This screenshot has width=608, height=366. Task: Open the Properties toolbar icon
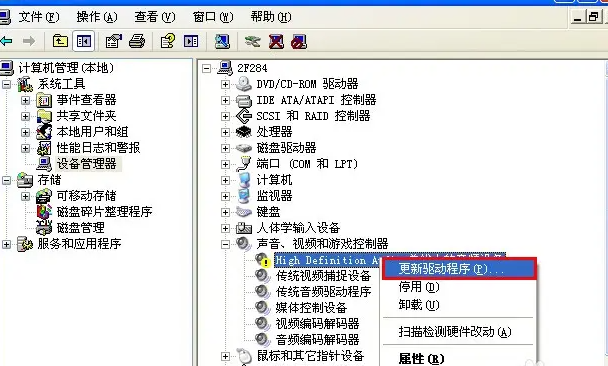[114, 41]
